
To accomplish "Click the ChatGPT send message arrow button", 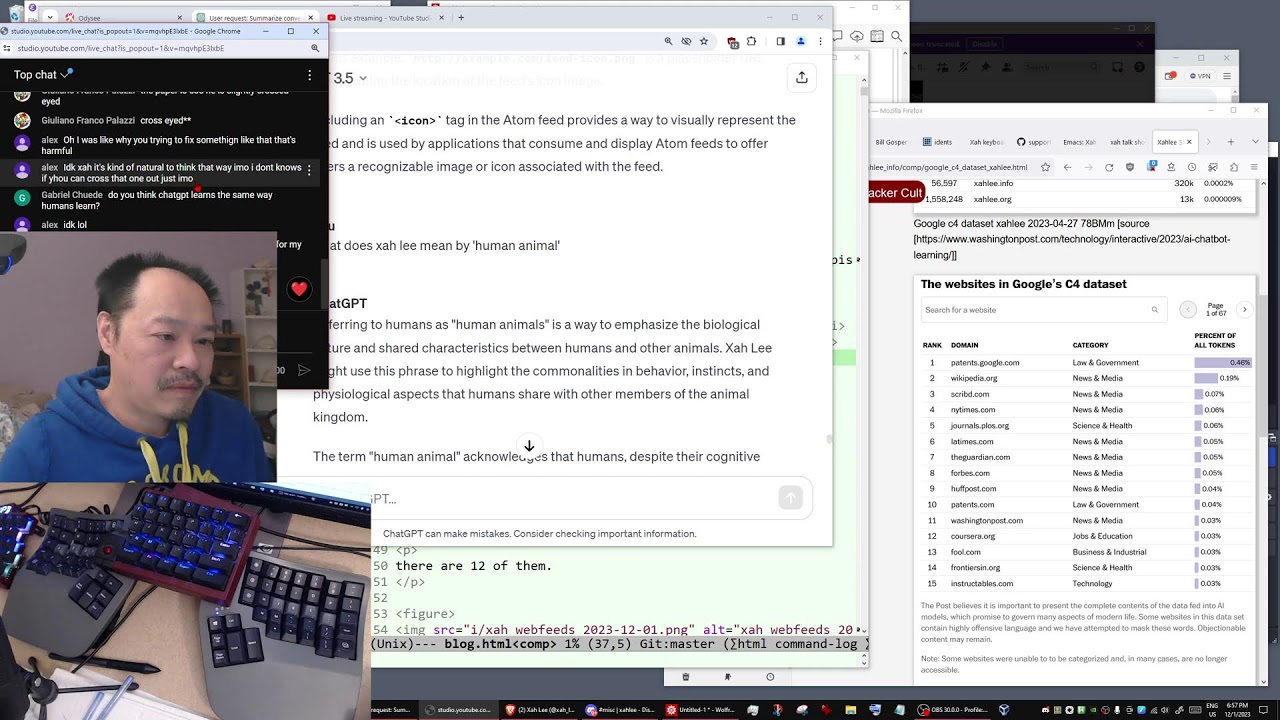I will 790,498.
